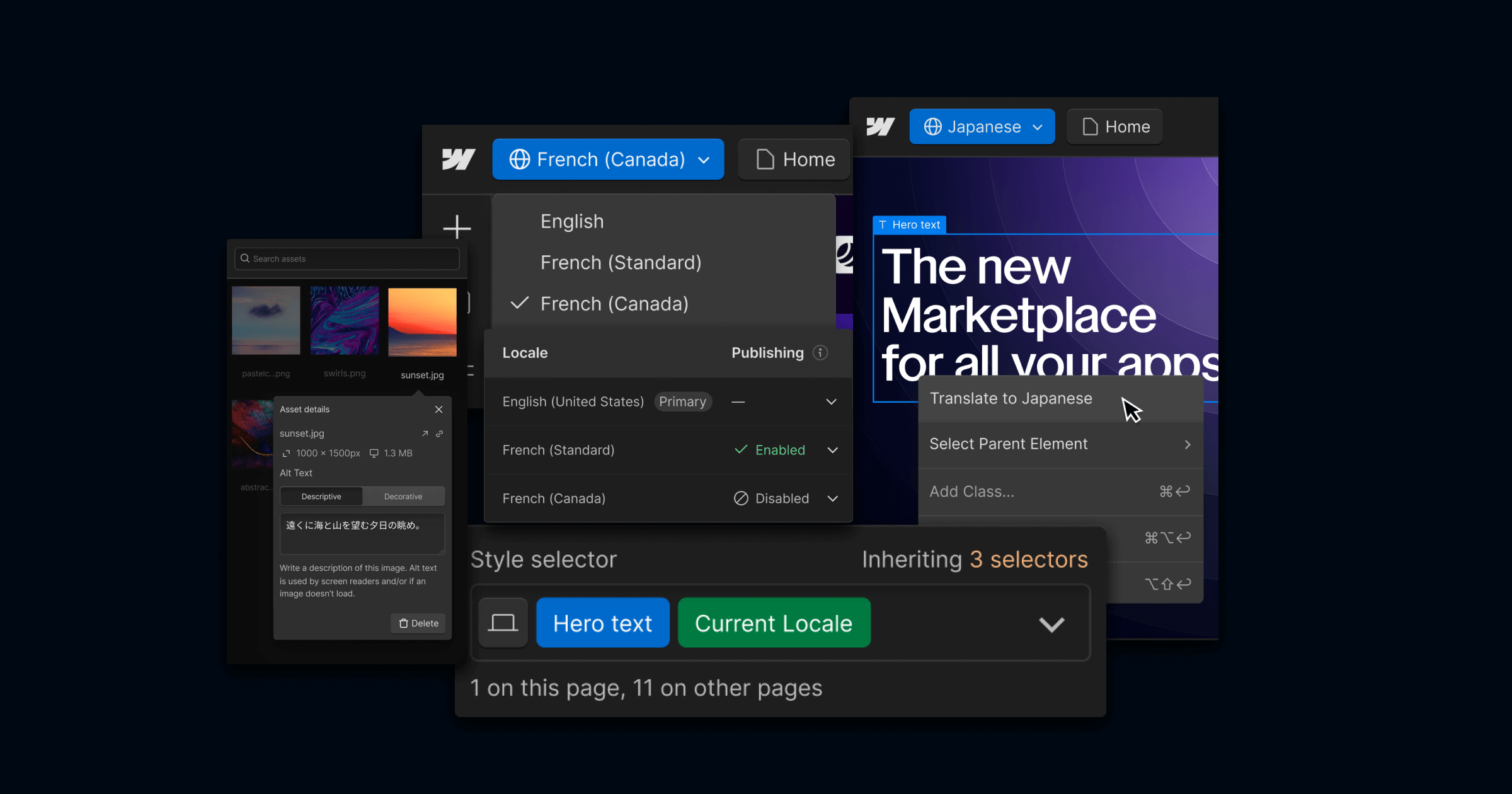
Task: Click the Webflow logo beside French (Canada)
Action: 458,159
